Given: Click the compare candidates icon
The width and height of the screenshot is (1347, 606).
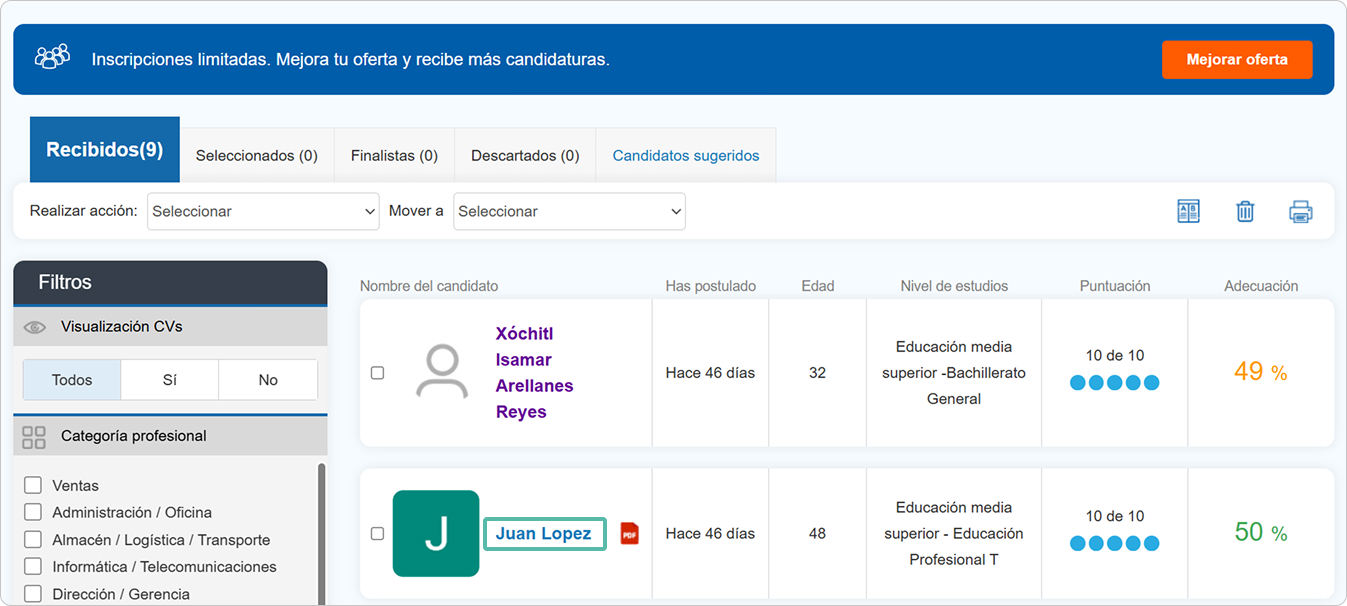Looking at the screenshot, I should 1188,211.
